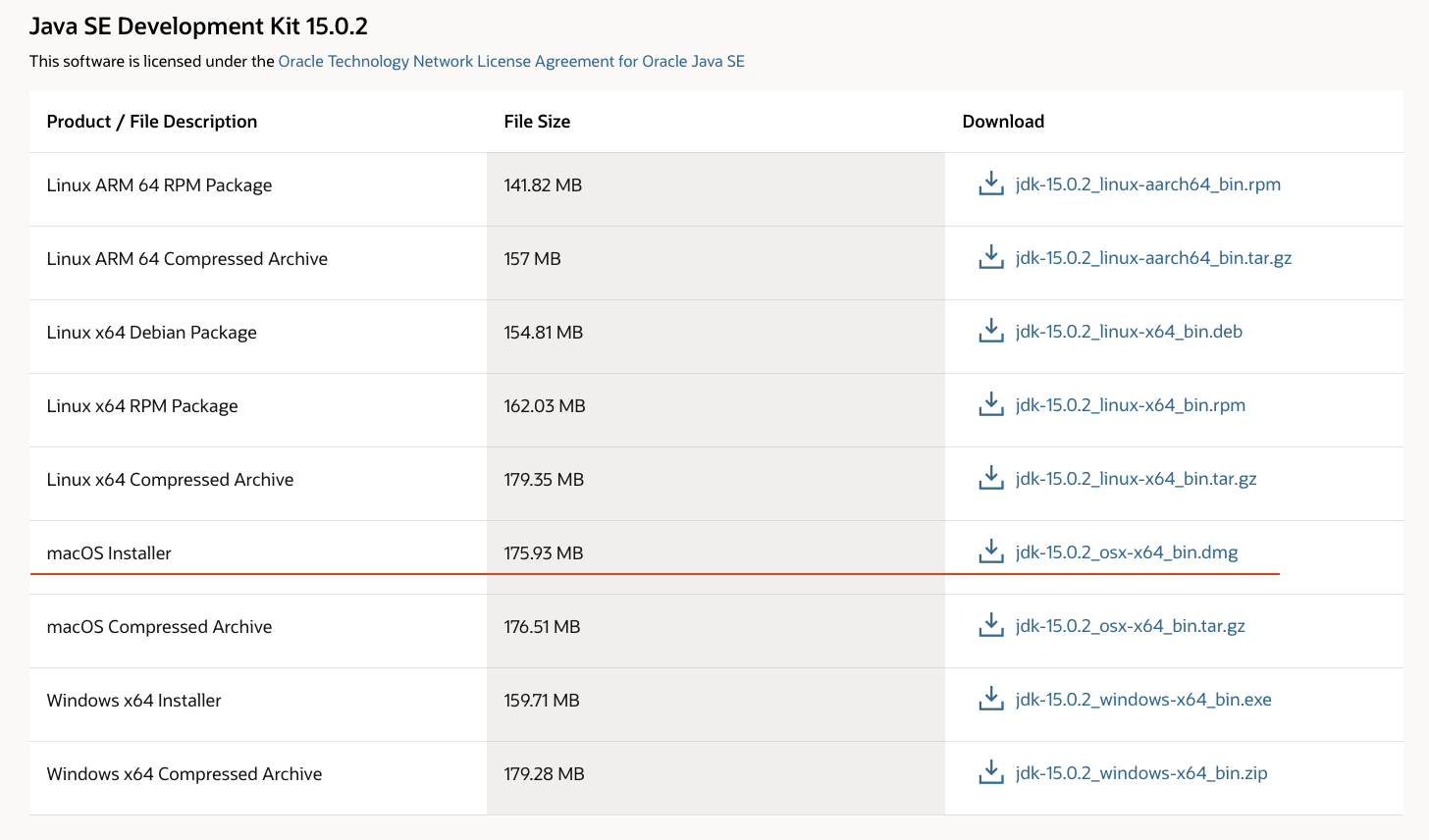Select the macOS Installer row label
This screenshot has width=1429, height=840.
tap(109, 553)
